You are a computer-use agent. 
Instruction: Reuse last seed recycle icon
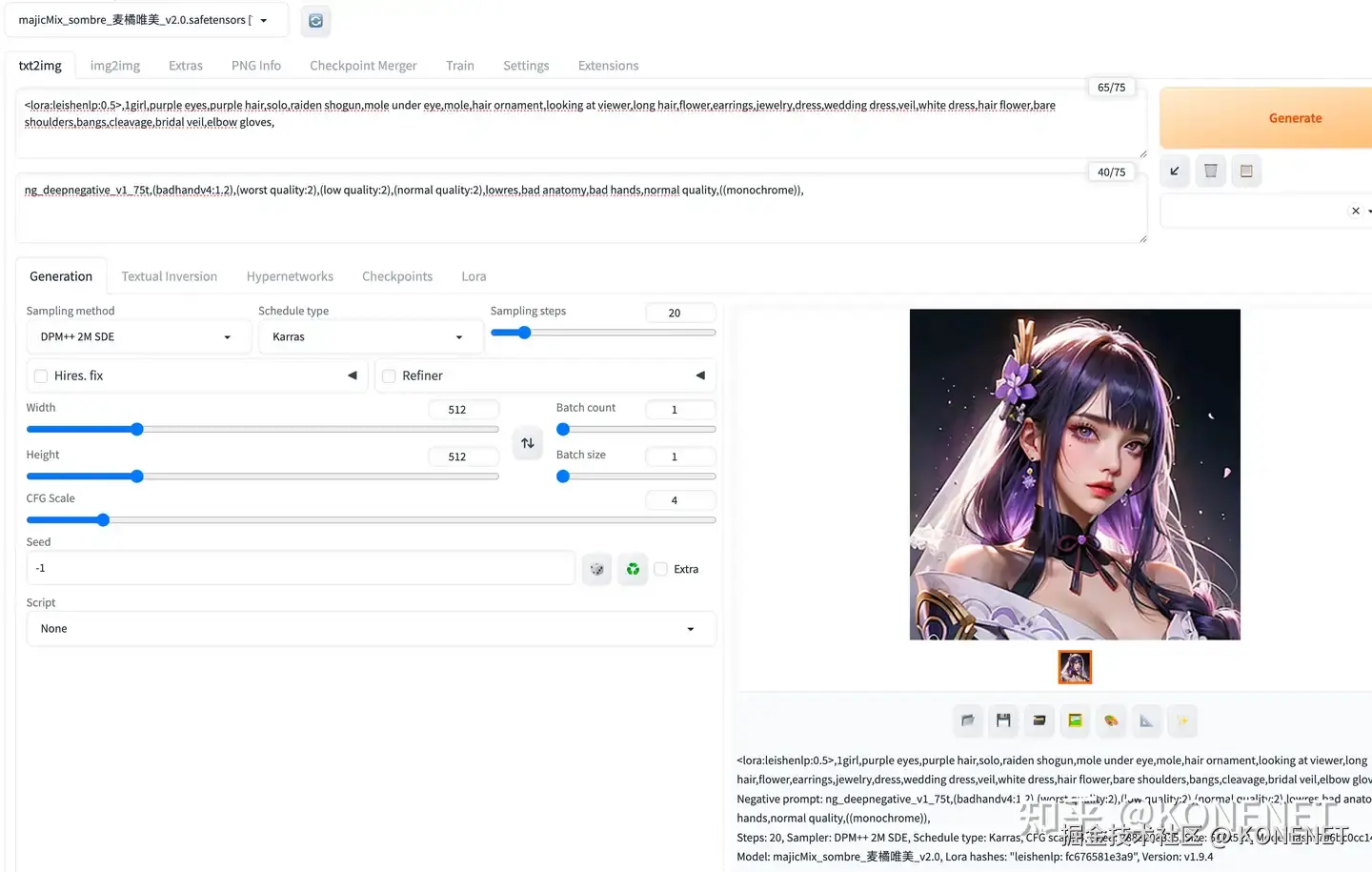633,569
